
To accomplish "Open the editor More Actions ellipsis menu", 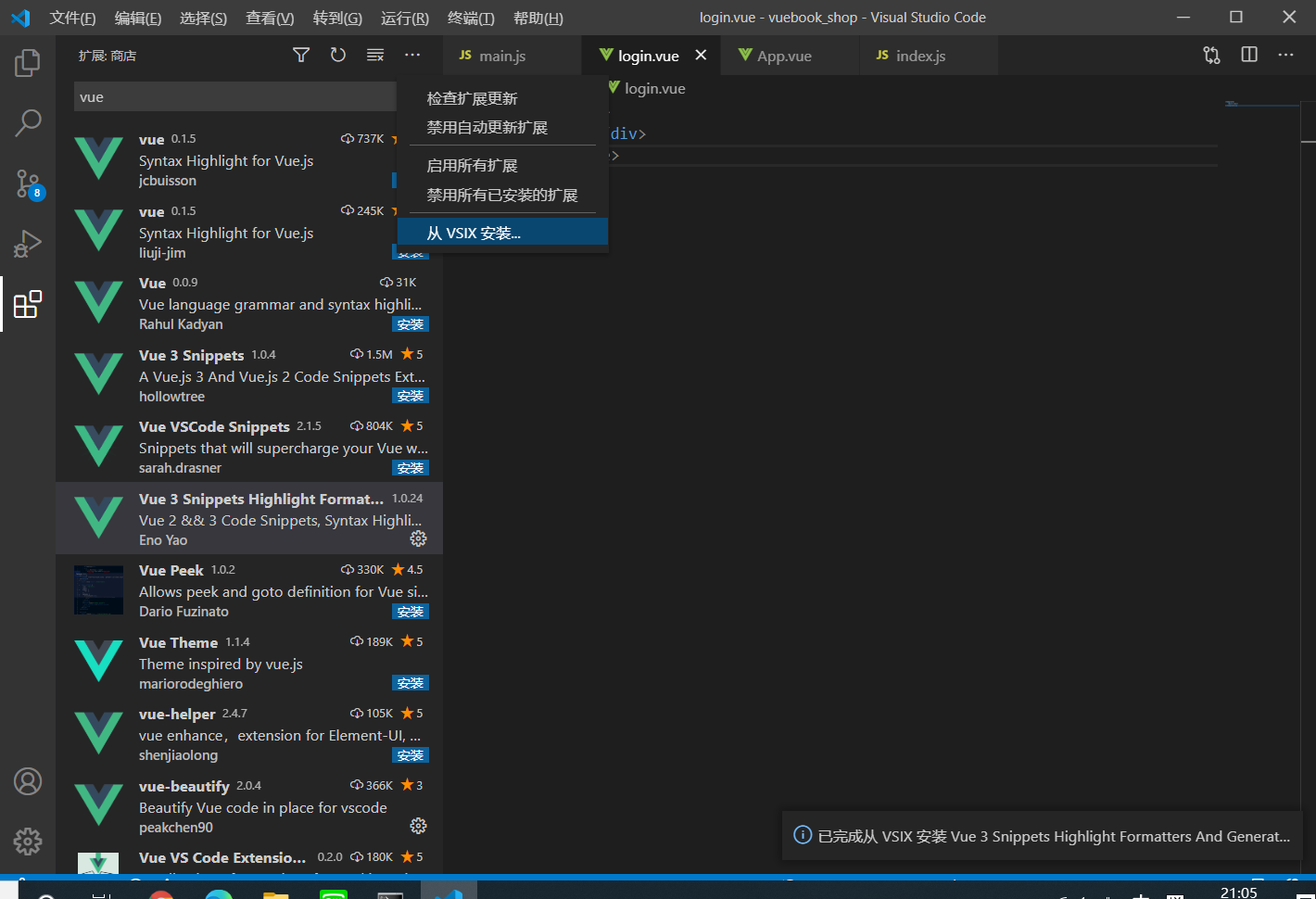I will pos(1285,55).
